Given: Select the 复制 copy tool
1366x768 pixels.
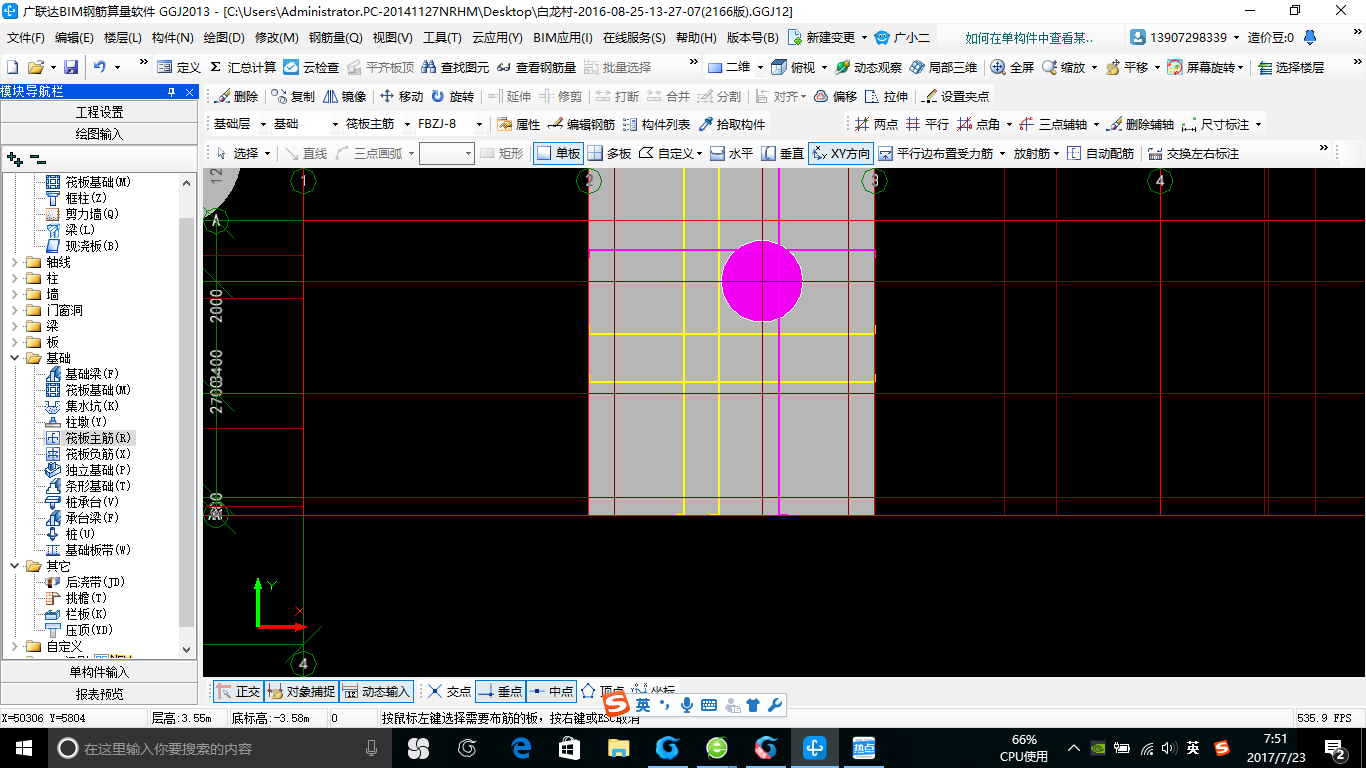Looking at the screenshot, I should tap(293, 97).
